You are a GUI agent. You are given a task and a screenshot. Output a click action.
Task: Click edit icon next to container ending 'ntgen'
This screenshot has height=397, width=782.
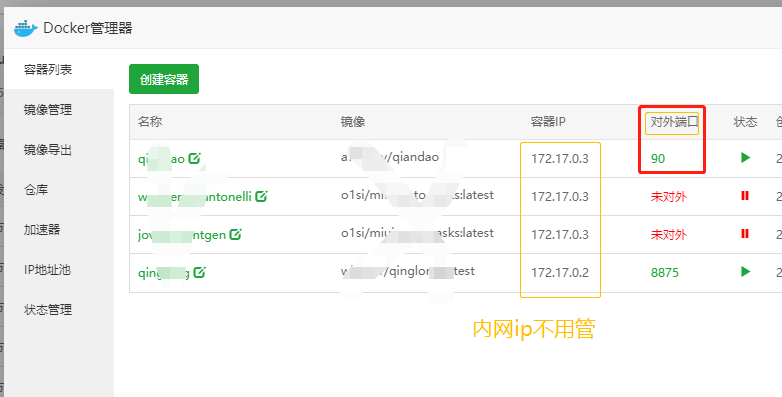[235, 234]
